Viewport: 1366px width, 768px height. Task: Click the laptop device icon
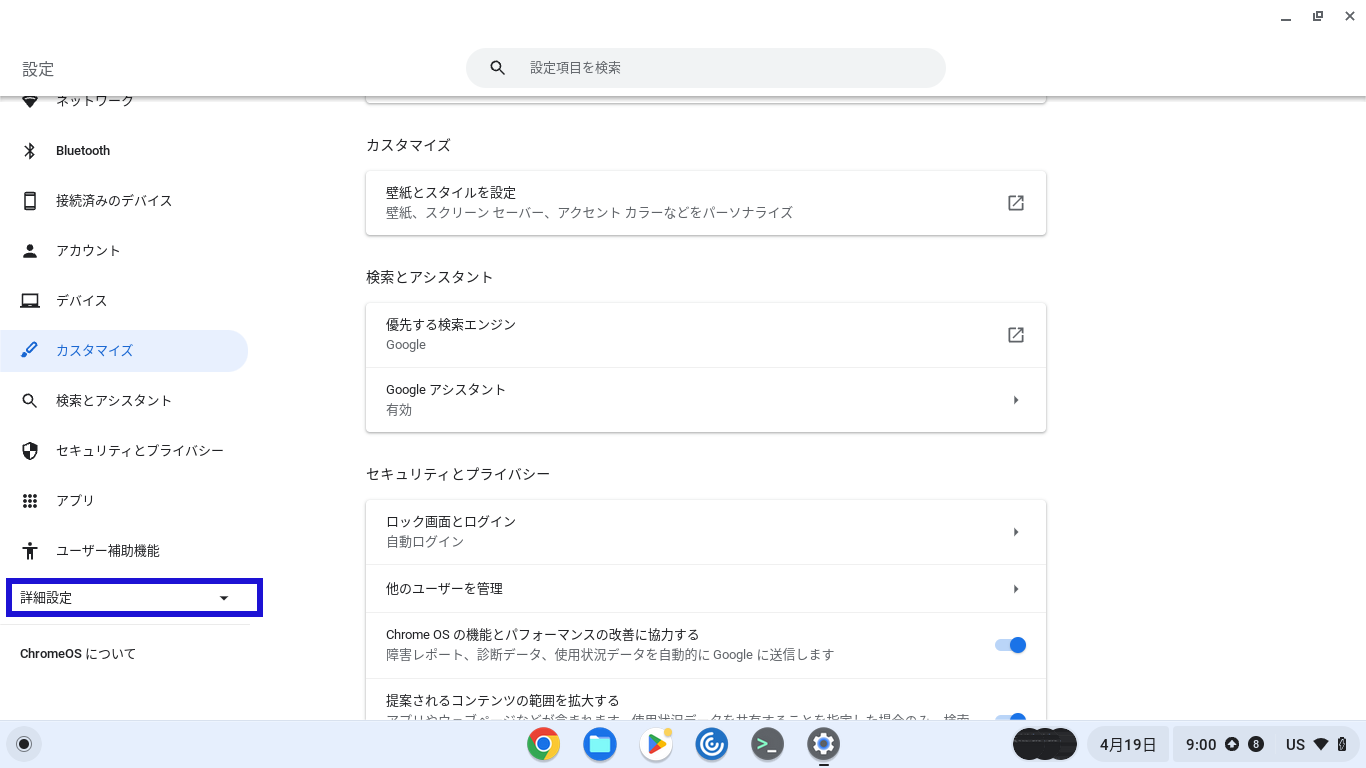tap(30, 301)
